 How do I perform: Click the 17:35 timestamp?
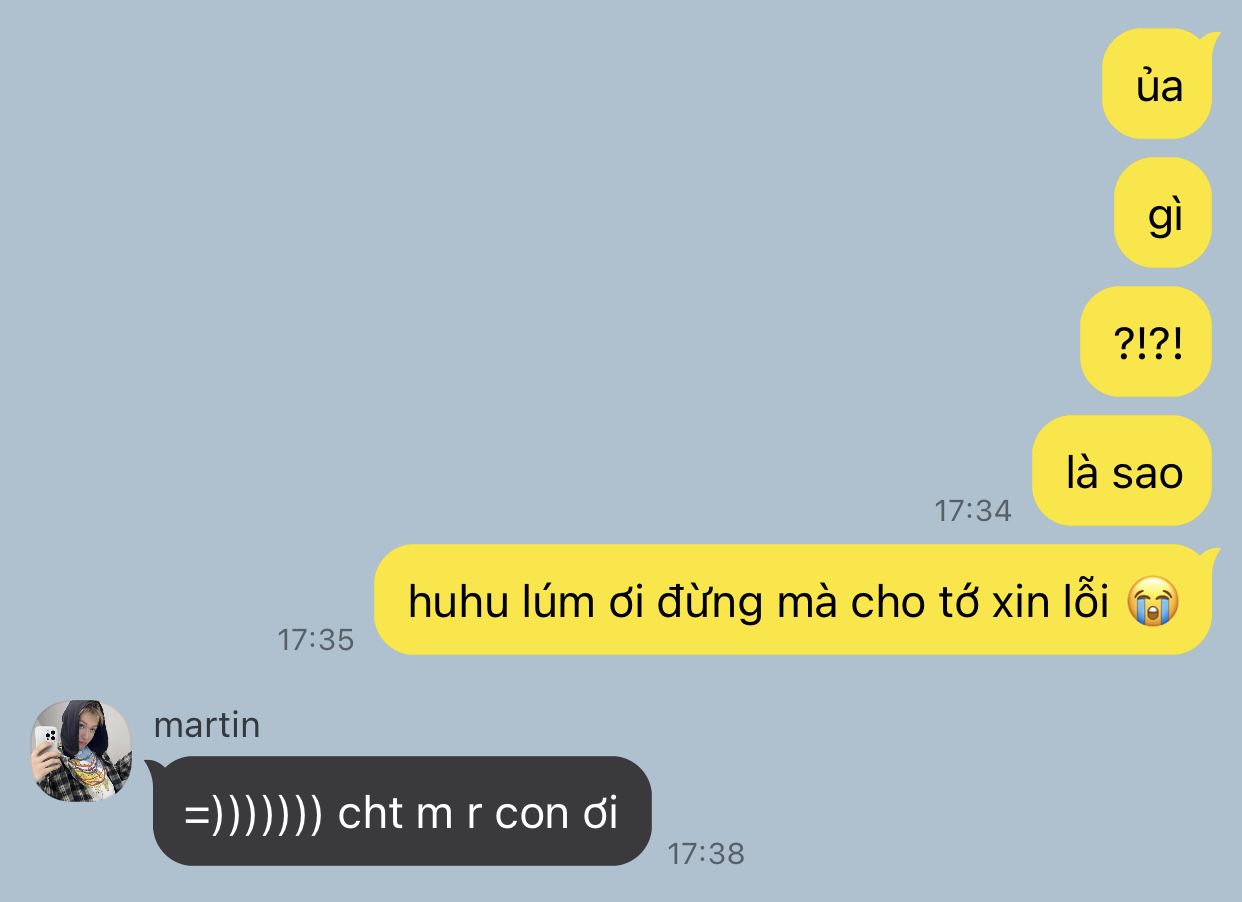click(x=316, y=640)
